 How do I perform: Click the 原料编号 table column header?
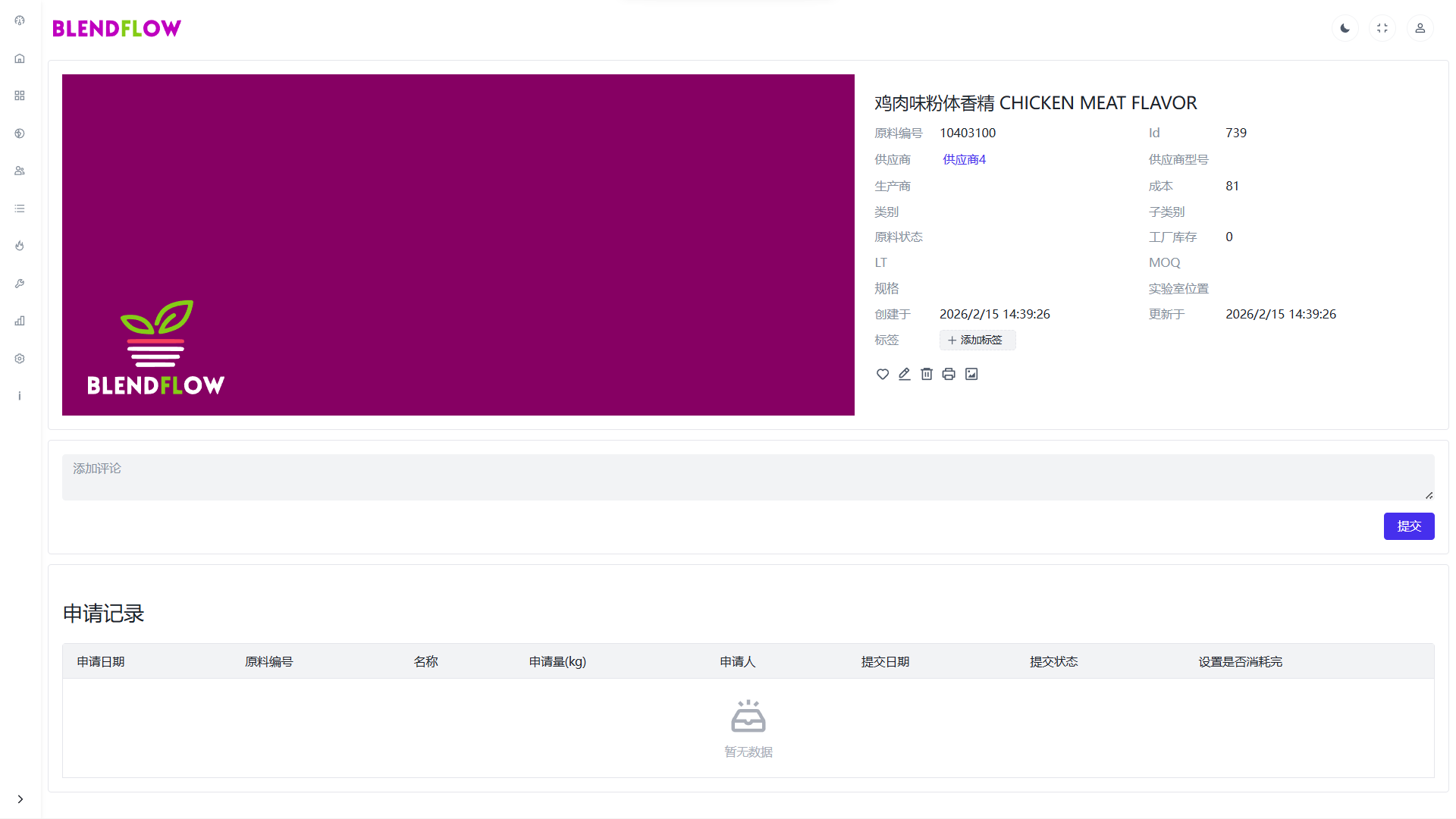point(269,662)
